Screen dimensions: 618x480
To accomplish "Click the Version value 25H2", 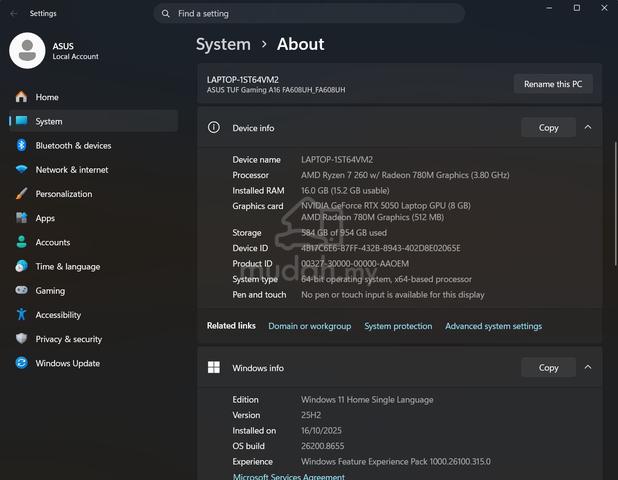I will 311,415.
